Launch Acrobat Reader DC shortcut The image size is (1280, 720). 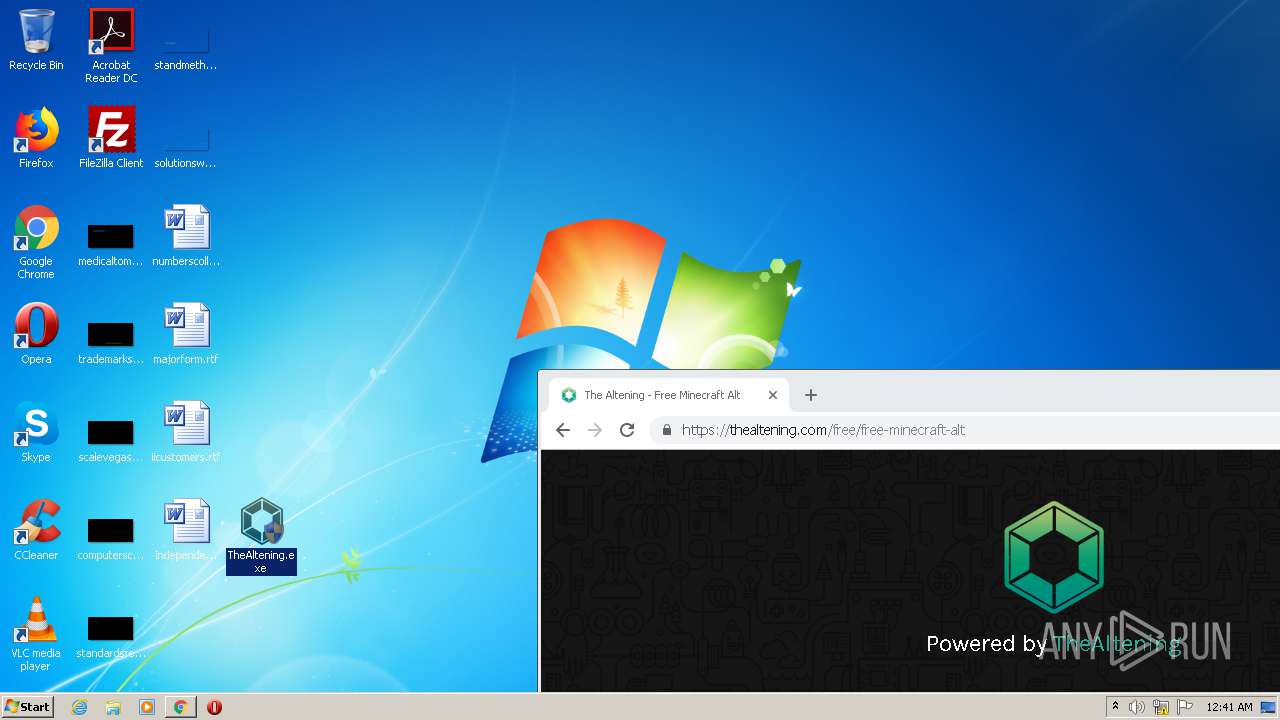tap(111, 46)
